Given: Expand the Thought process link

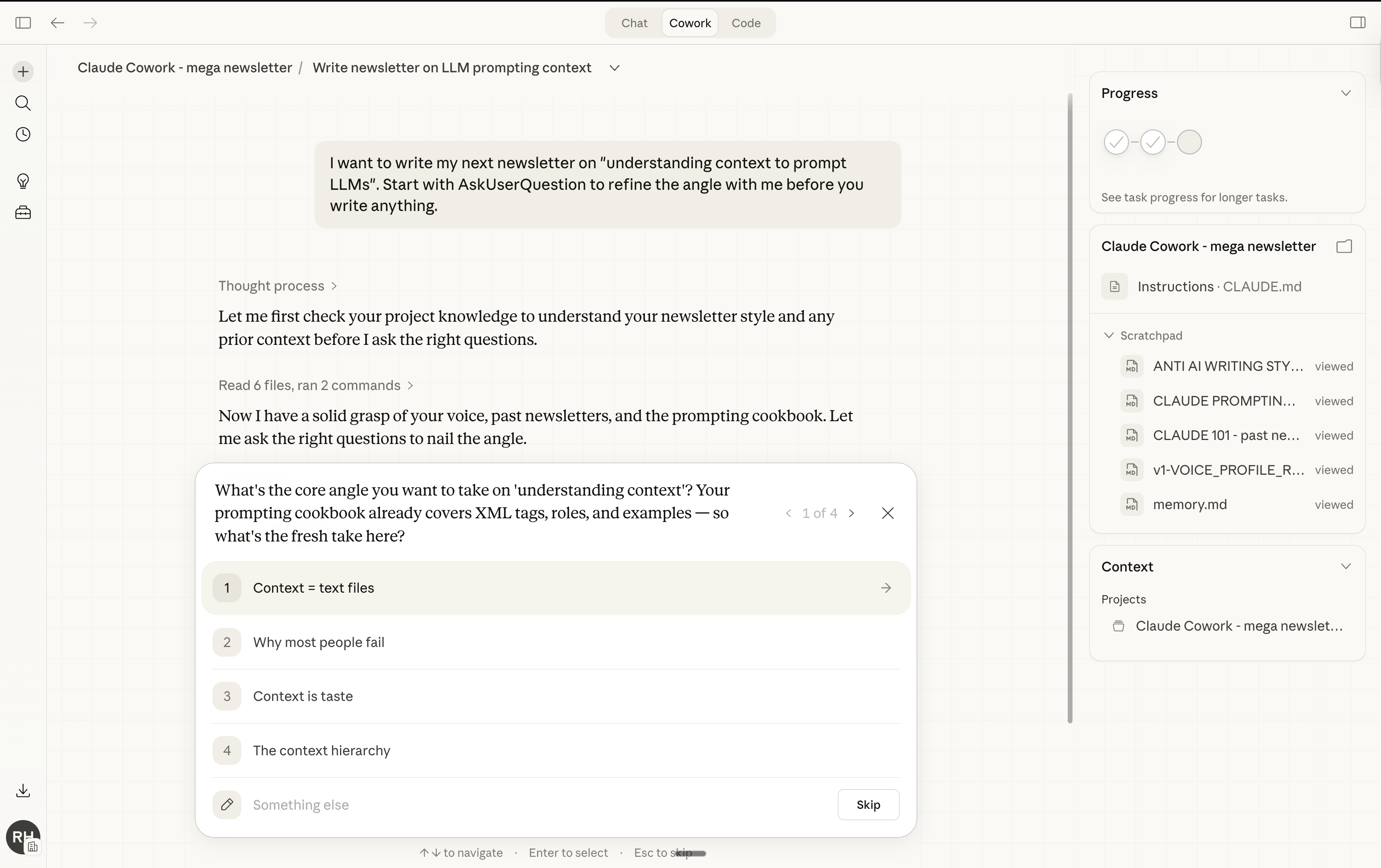Looking at the screenshot, I should click(x=278, y=286).
